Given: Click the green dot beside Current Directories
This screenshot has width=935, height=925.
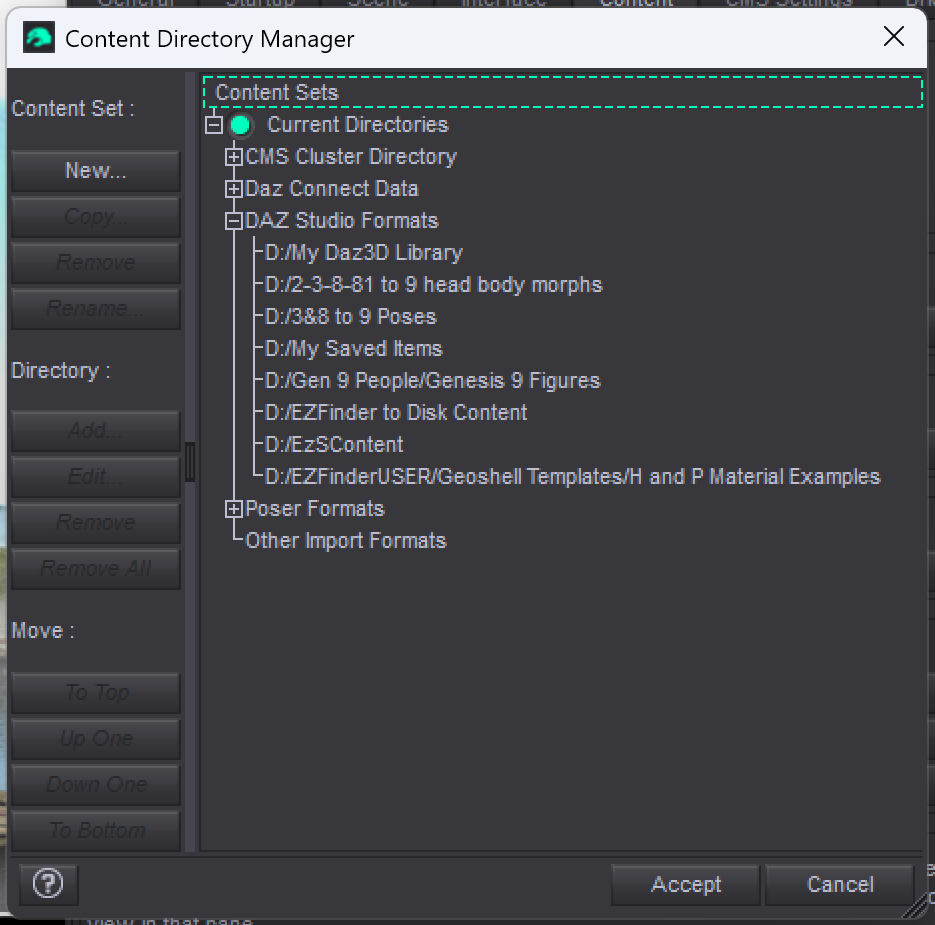Looking at the screenshot, I should click(240, 125).
